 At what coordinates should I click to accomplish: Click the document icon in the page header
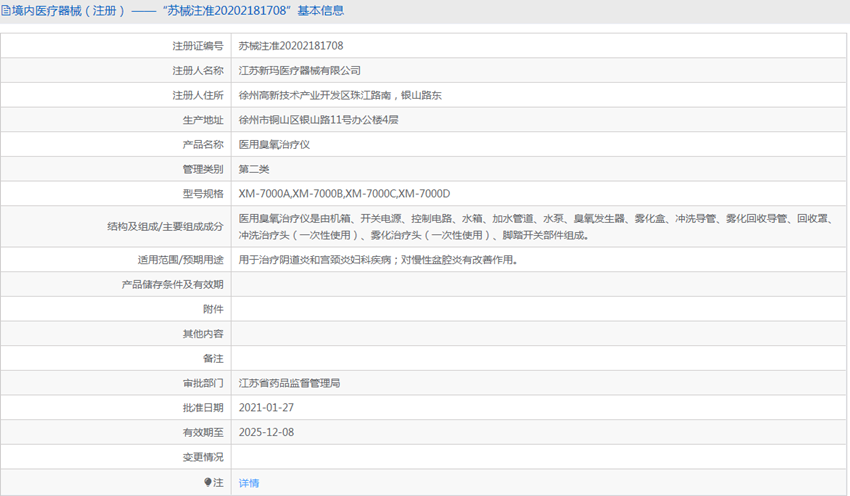click(6, 11)
